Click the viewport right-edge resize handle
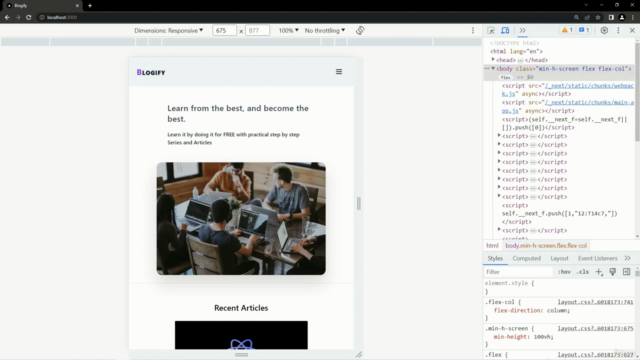640x360 pixels. tap(359, 203)
